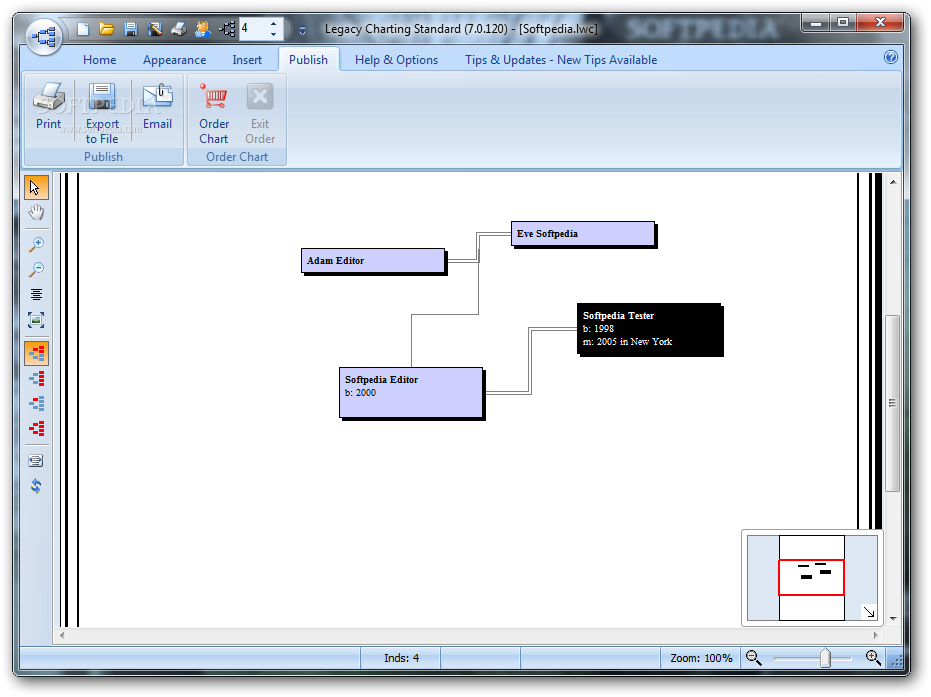
Task: Switch to the Home ribbon tab
Action: (100, 60)
